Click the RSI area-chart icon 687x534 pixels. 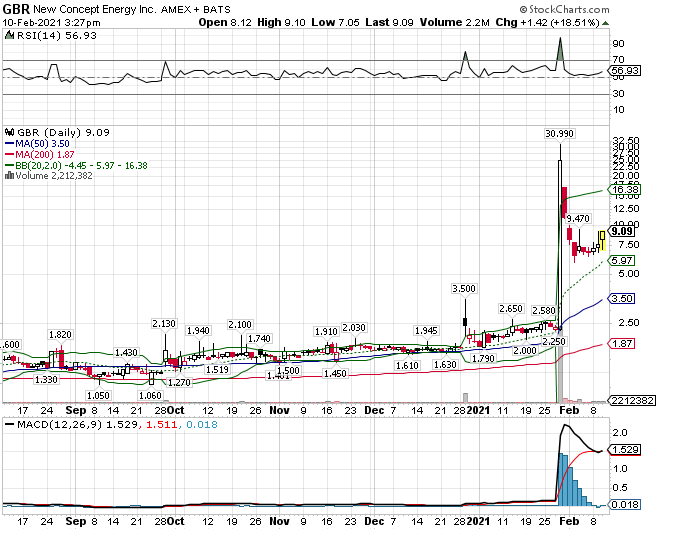tap(9, 35)
